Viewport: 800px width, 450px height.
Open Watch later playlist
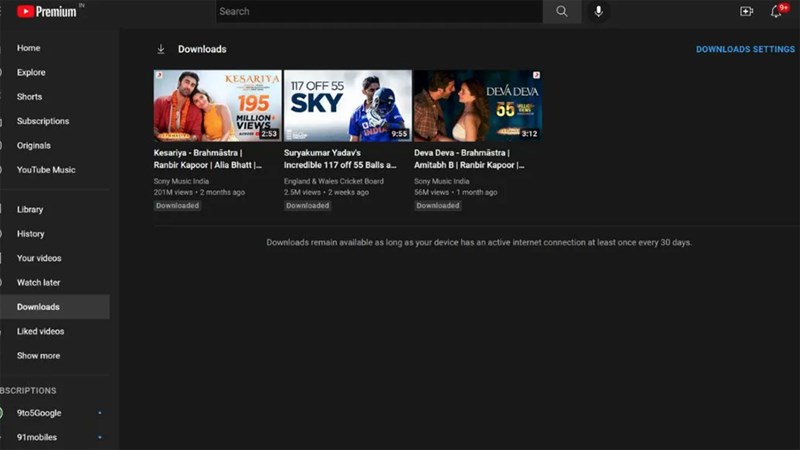click(x=39, y=283)
